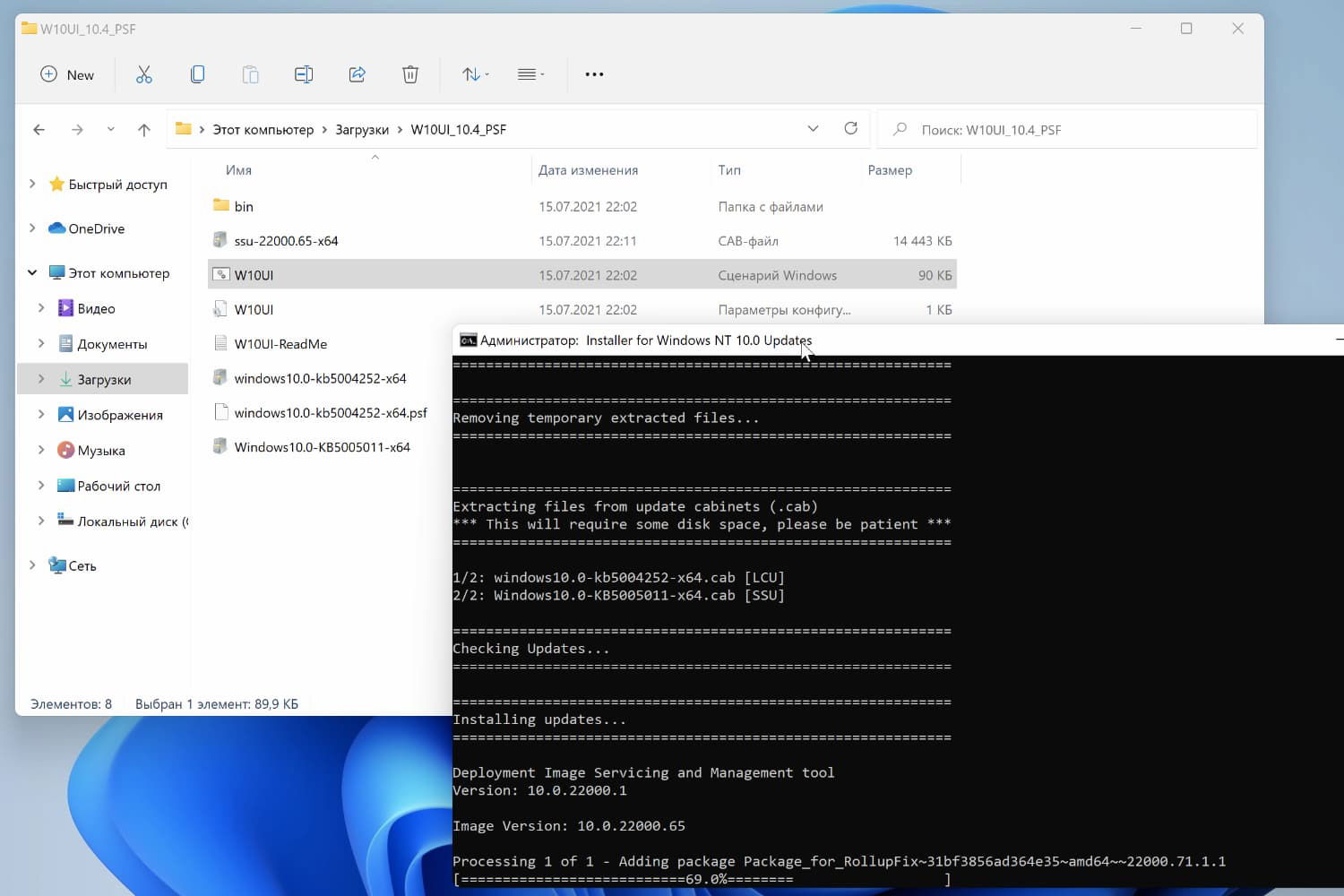The width and height of the screenshot is (1344, 896).
Task: Expand the address bar history dropdown
Action: point(813,129)
